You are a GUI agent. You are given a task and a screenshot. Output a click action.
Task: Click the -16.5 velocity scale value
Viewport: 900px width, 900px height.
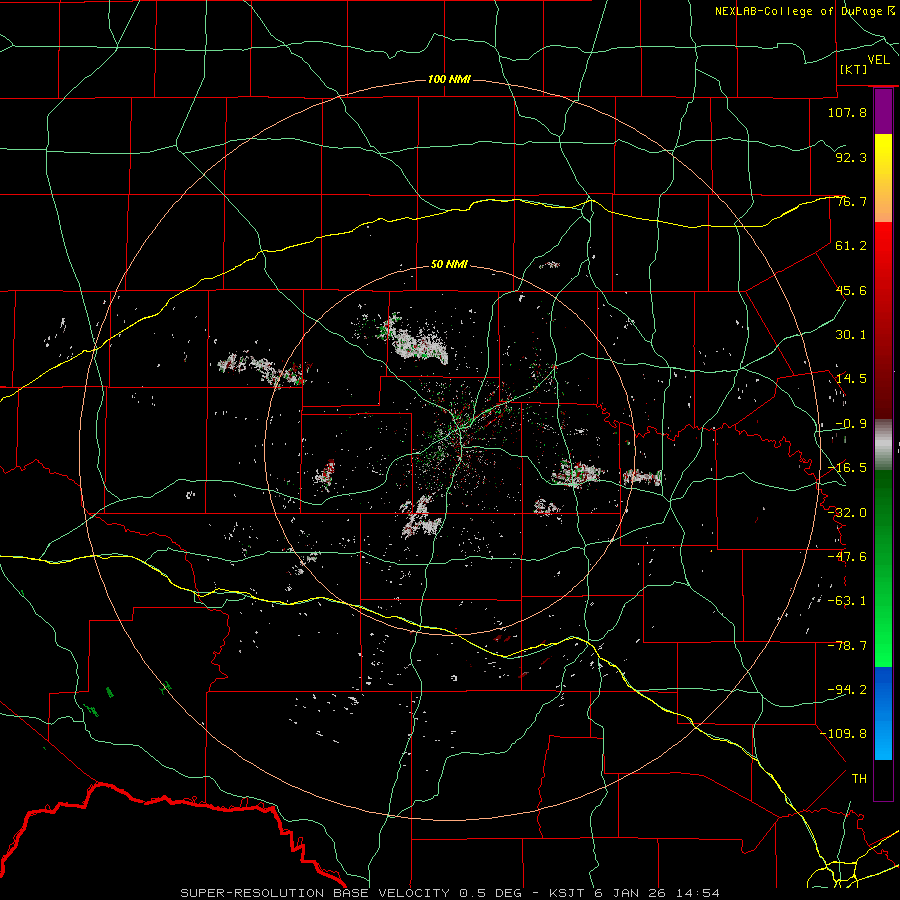point(847,468)
